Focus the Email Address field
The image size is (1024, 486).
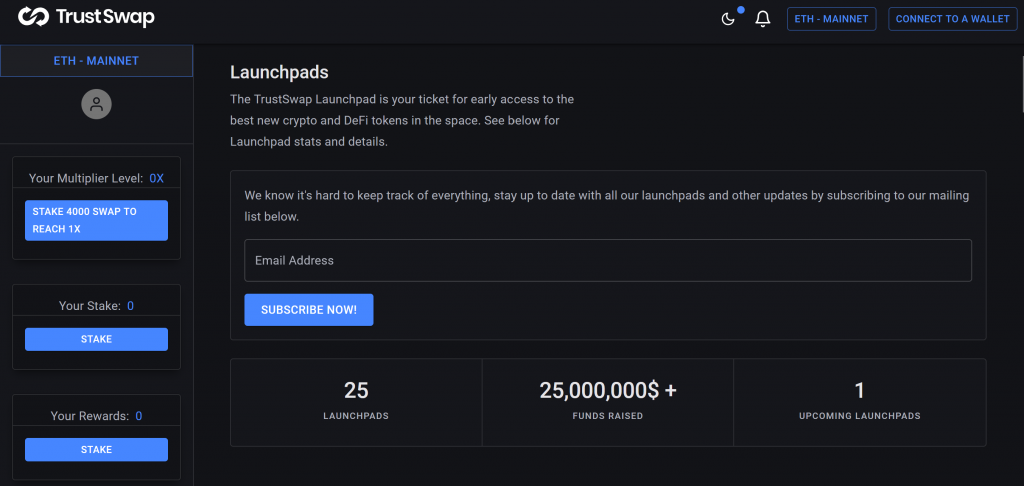(x=608, y=261)
